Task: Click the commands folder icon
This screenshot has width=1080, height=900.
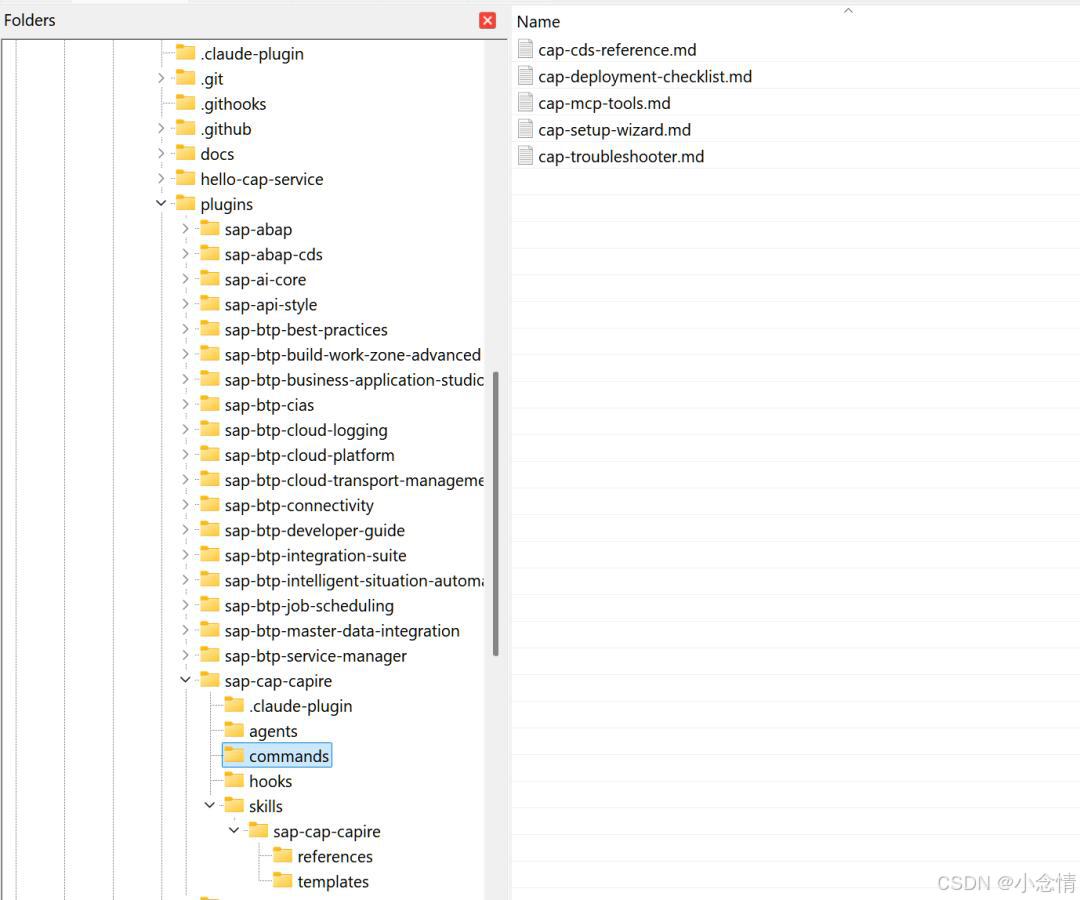Action: [x=234, y=755]
